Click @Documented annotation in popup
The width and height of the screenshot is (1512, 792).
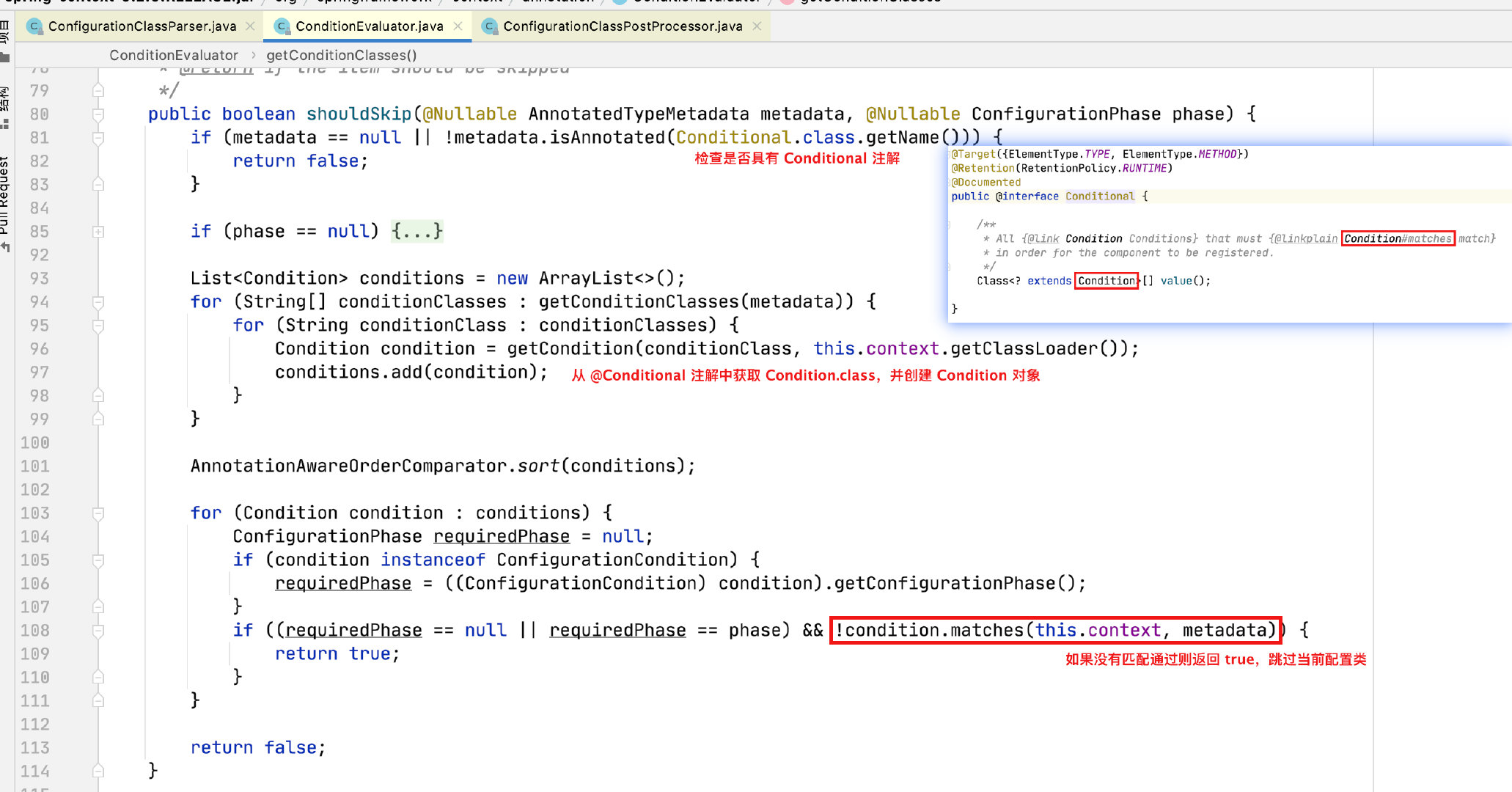(x=986, y=182)
